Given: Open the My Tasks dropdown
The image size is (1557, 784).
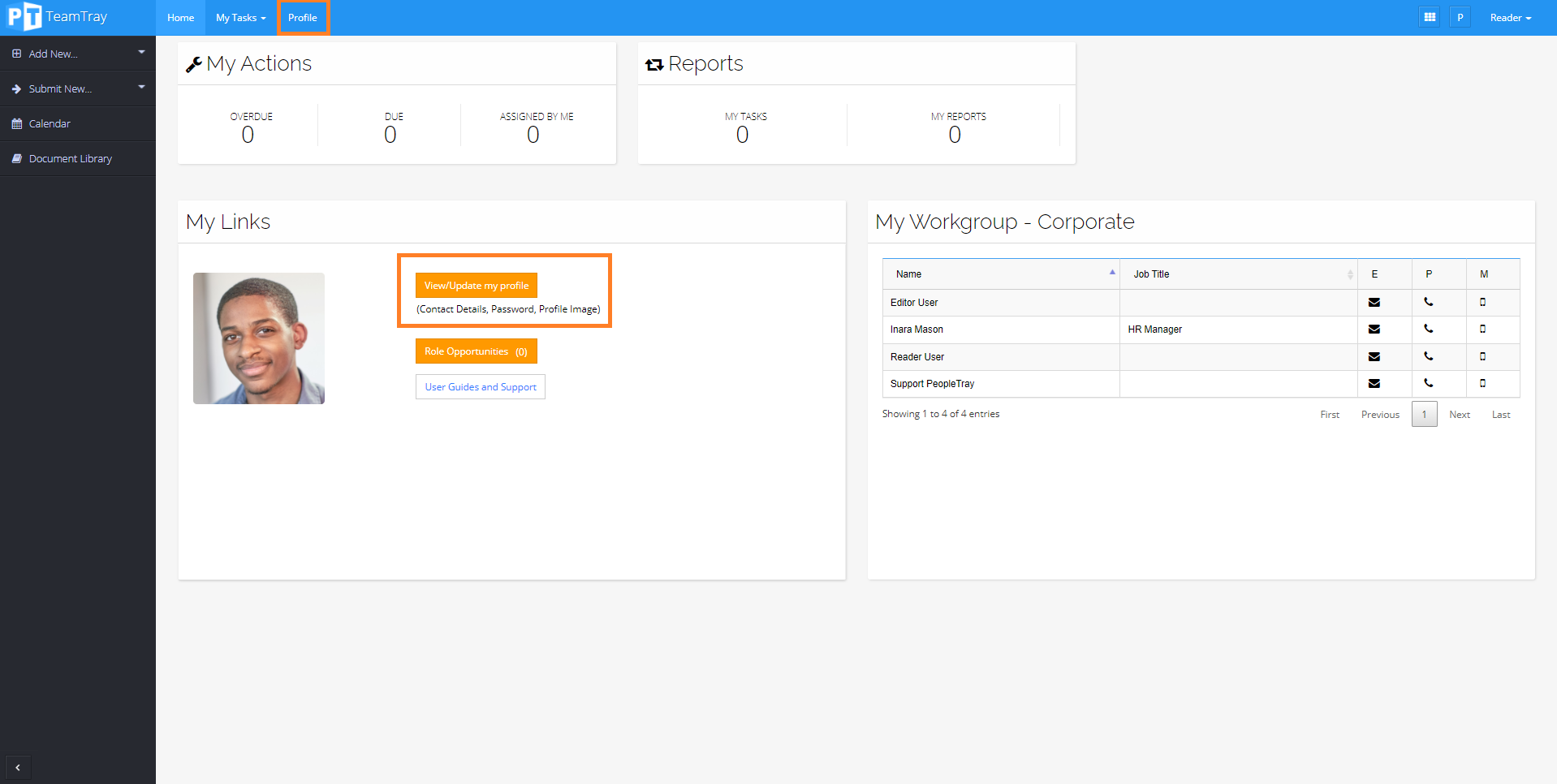Looking at the screenshot, I should (240, 17).
